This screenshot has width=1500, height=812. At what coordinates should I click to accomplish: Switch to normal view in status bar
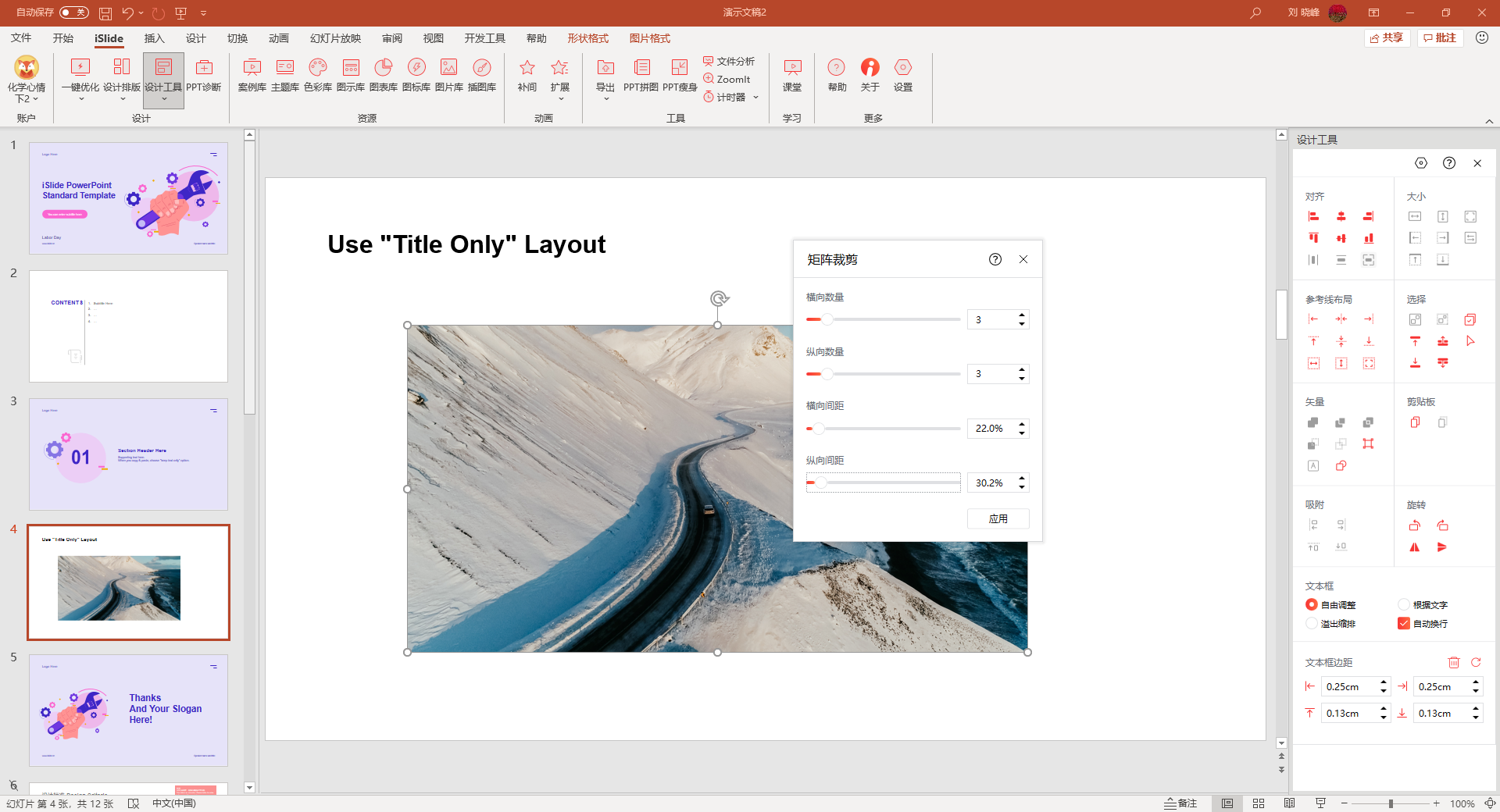click(x=1227, y=803)
